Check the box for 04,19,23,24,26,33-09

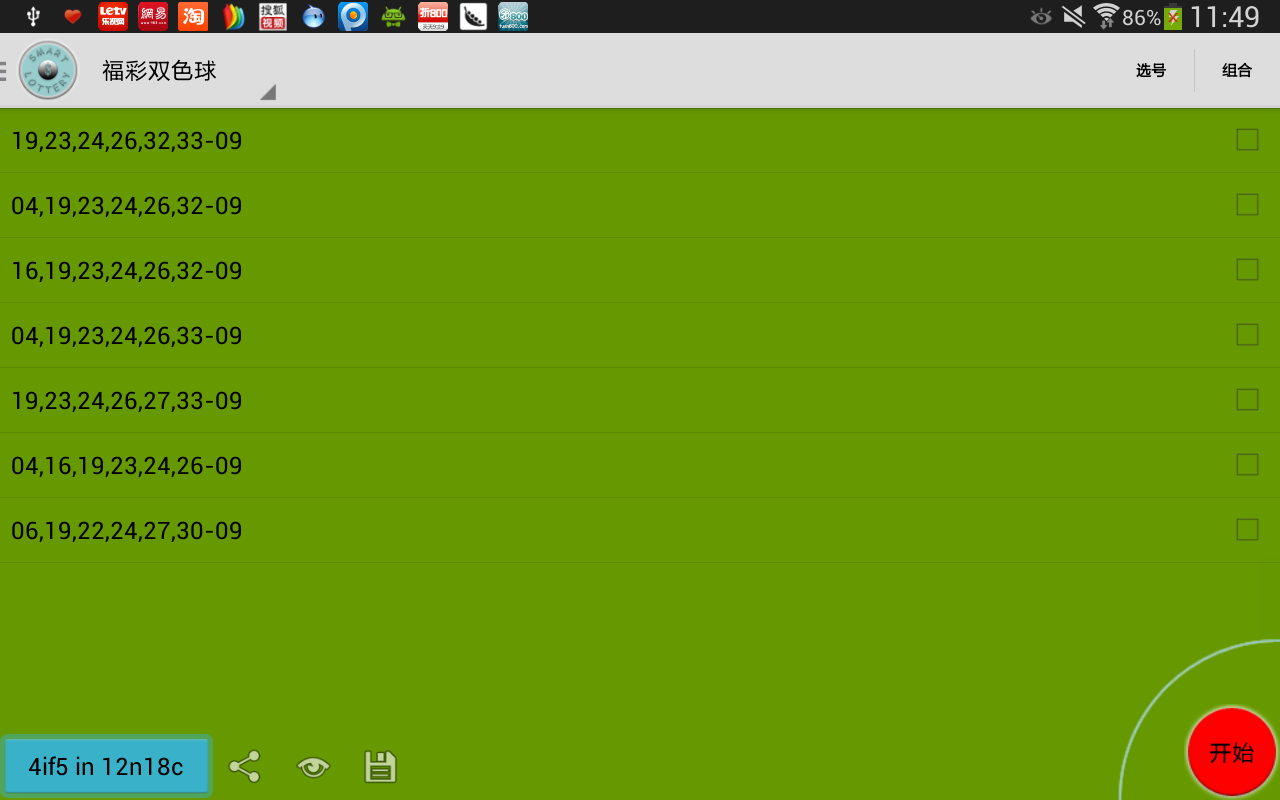[x=1247, y=335]
